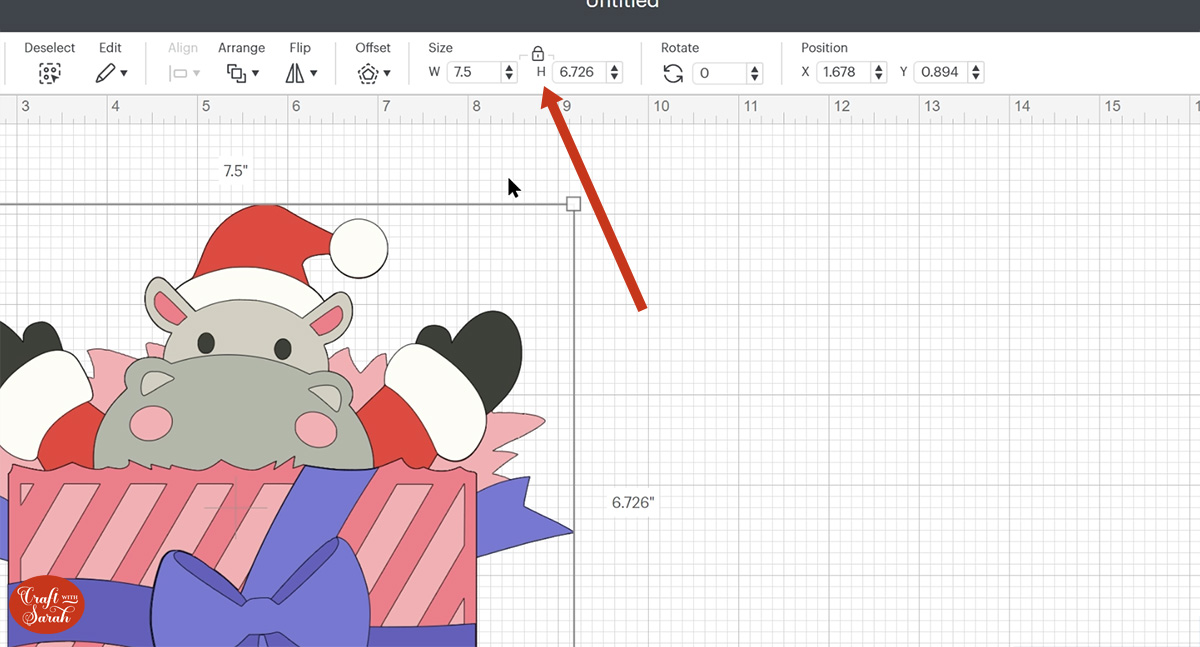Click the Position X input field
Viewport: 1200px width, 647px height.
pyautogui.click(x=844, y=72)
